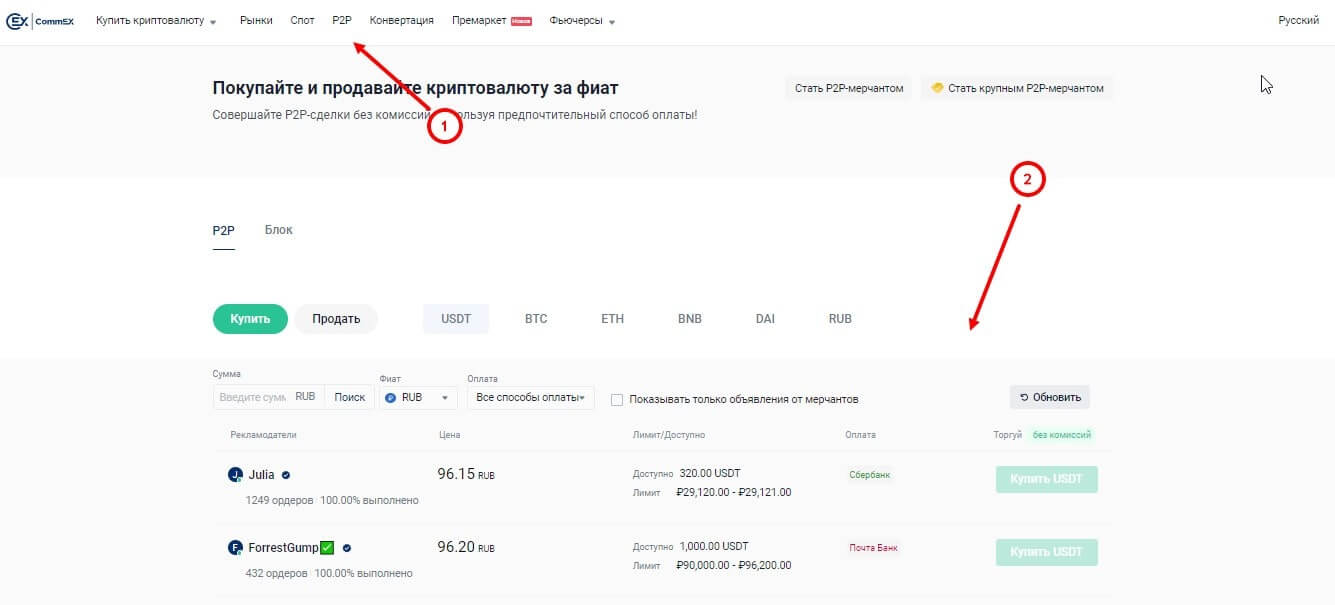The width and height of the screenshot is (1335, 605).
Task: Click the verified badge next to ForrestGump
Action: point(347,548)
